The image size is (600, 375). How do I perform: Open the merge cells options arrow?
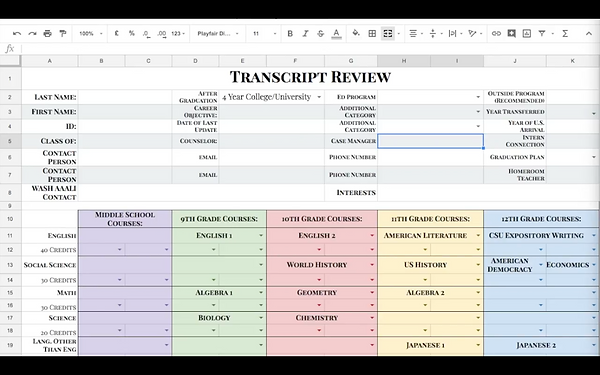click(399, 34)
